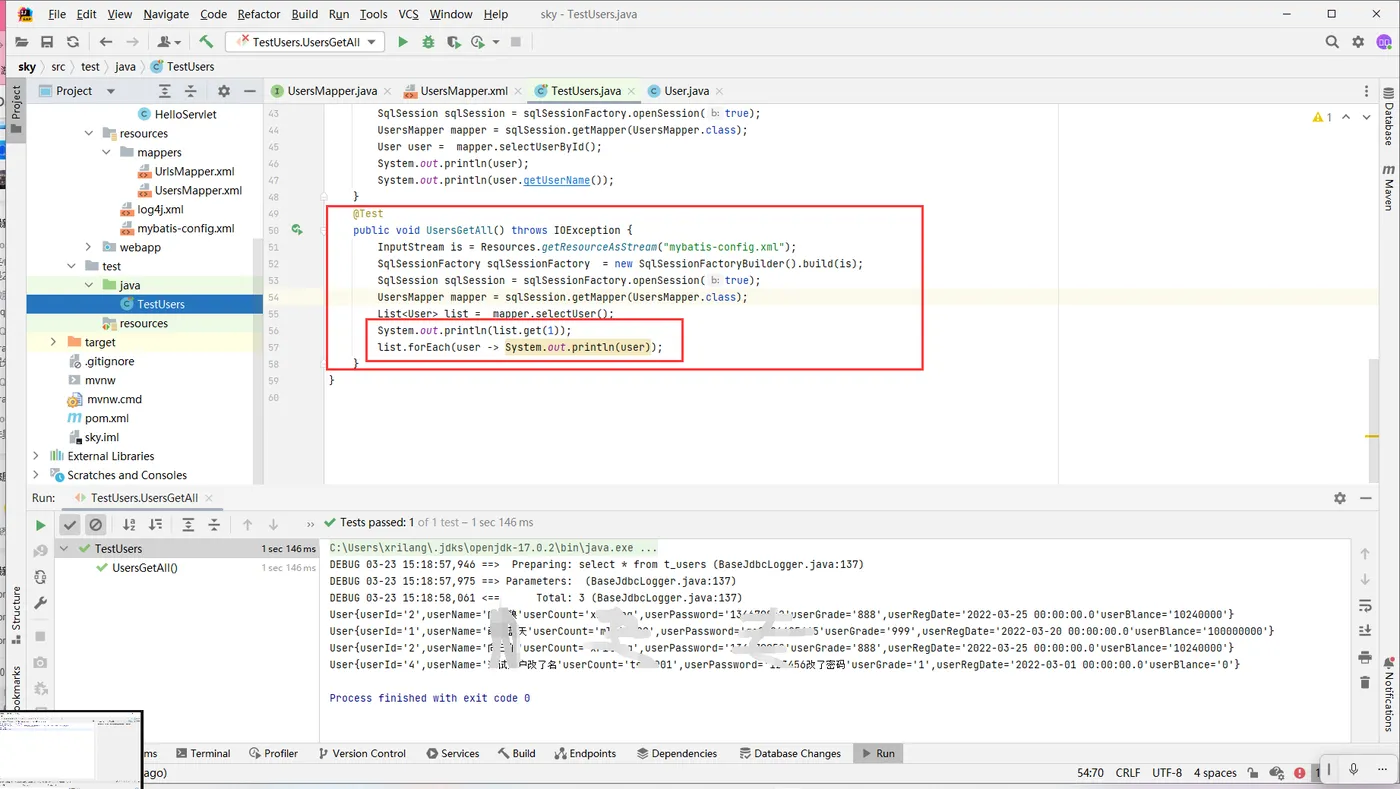The height and width of the screenshot is (789, 1400).
Task: Open Search Everywhere magnifier icon
Action: click(1332, 42)
